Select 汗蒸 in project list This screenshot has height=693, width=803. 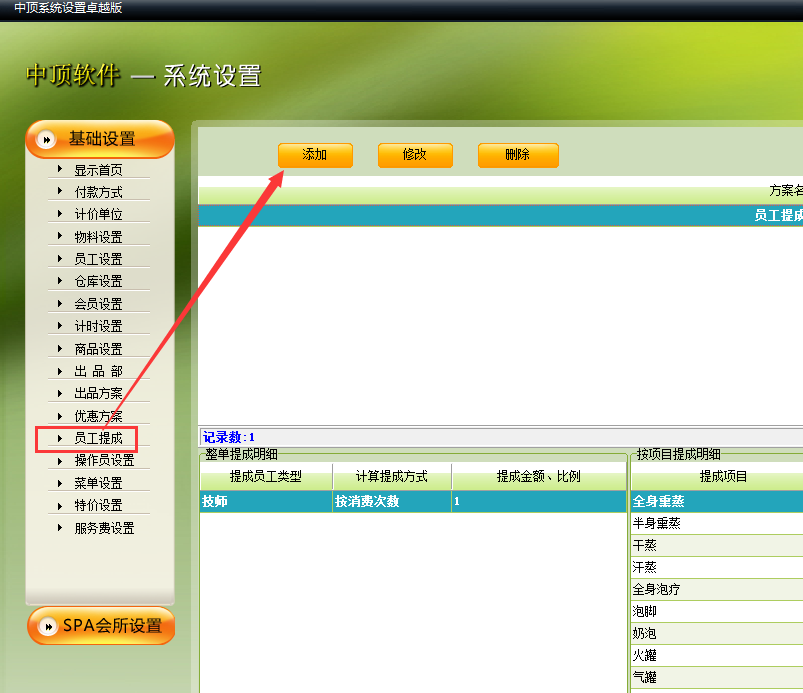(x=717, y=567)
